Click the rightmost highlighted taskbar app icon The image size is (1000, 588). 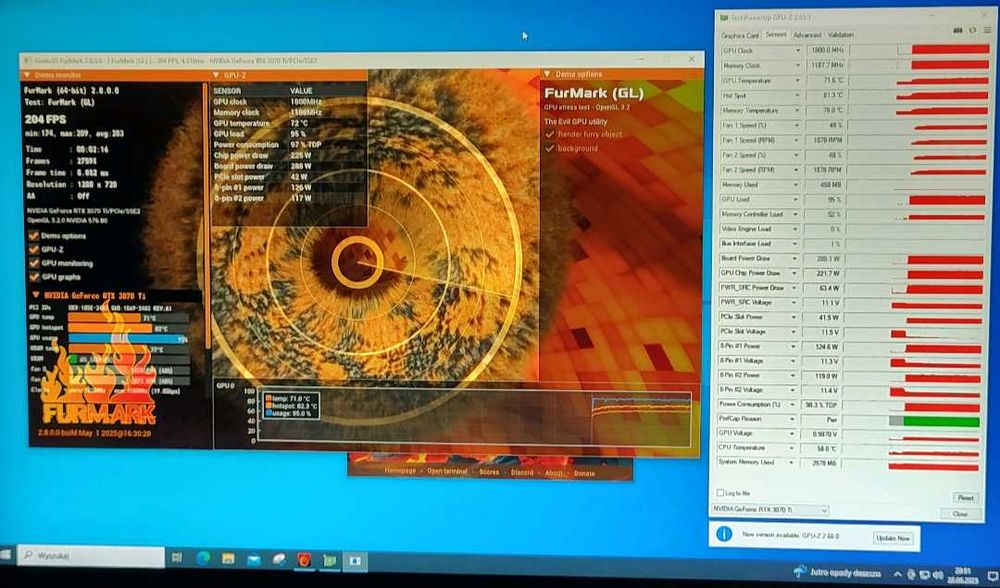355,561
